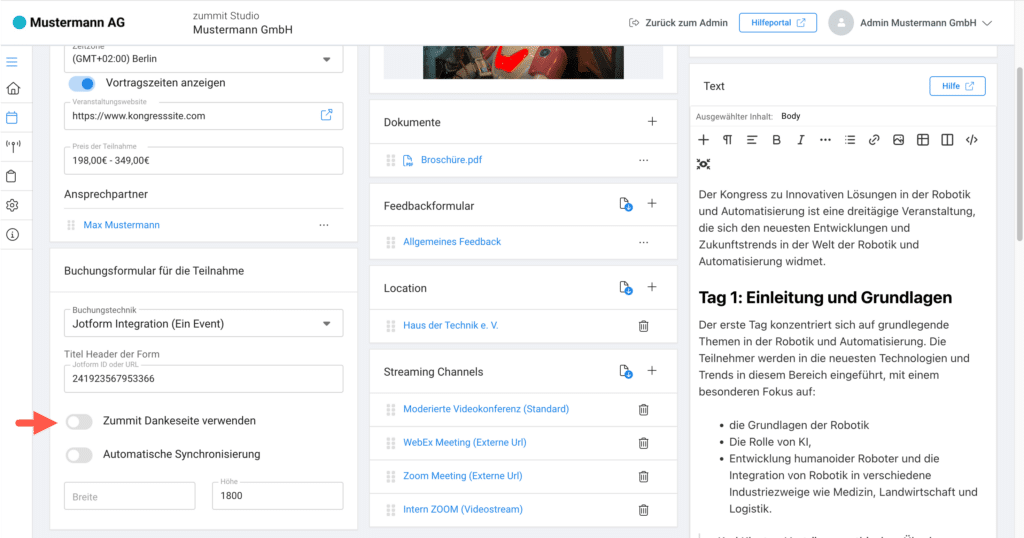Image resolution: width=1024 pixels, height=538 pixels.
Task: Click the insert image toolbar icon
Action: point(898,140)
